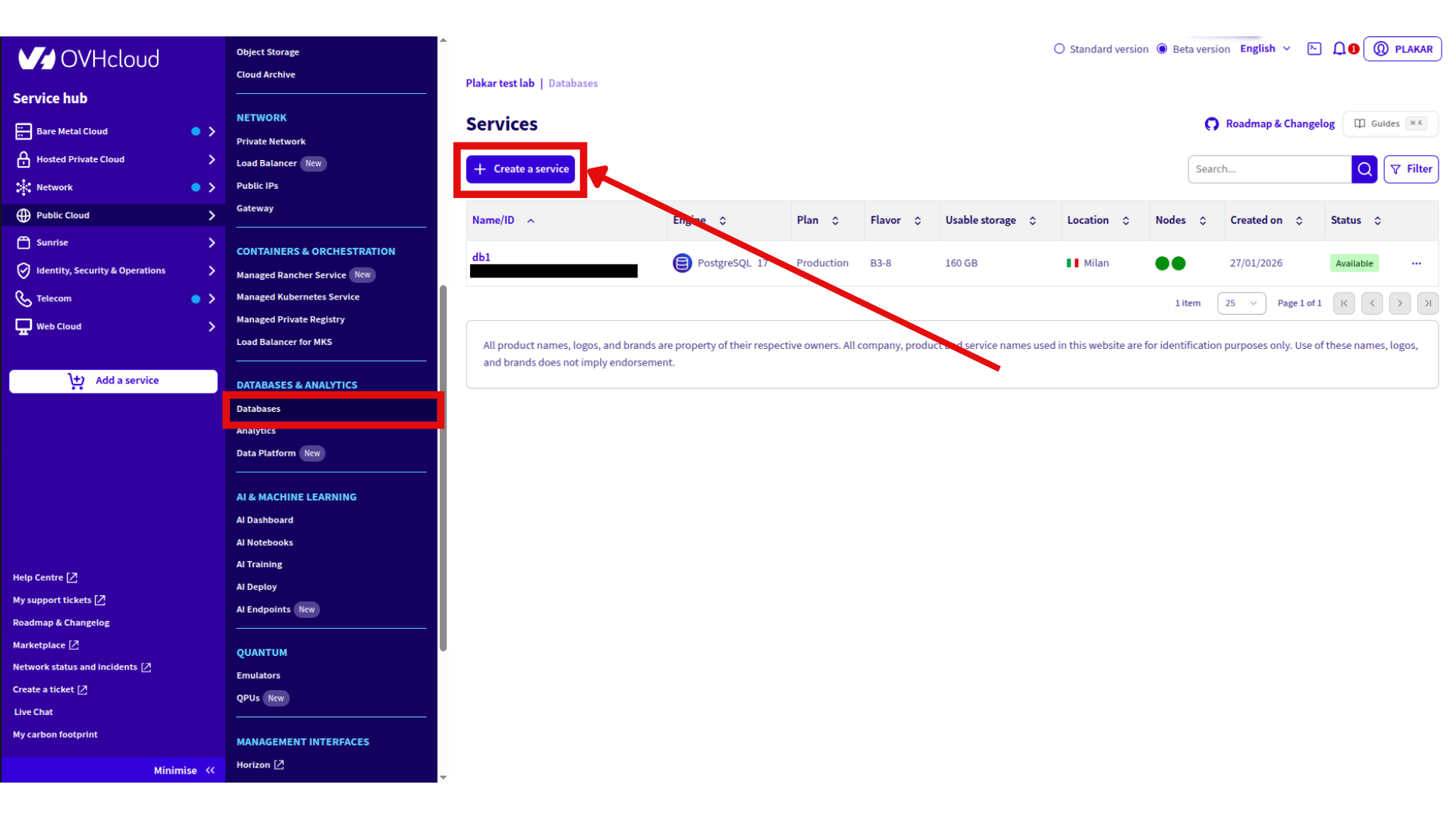Click the Create a service button
Viewport: 1456px width, 819px height.
(520, 169)
